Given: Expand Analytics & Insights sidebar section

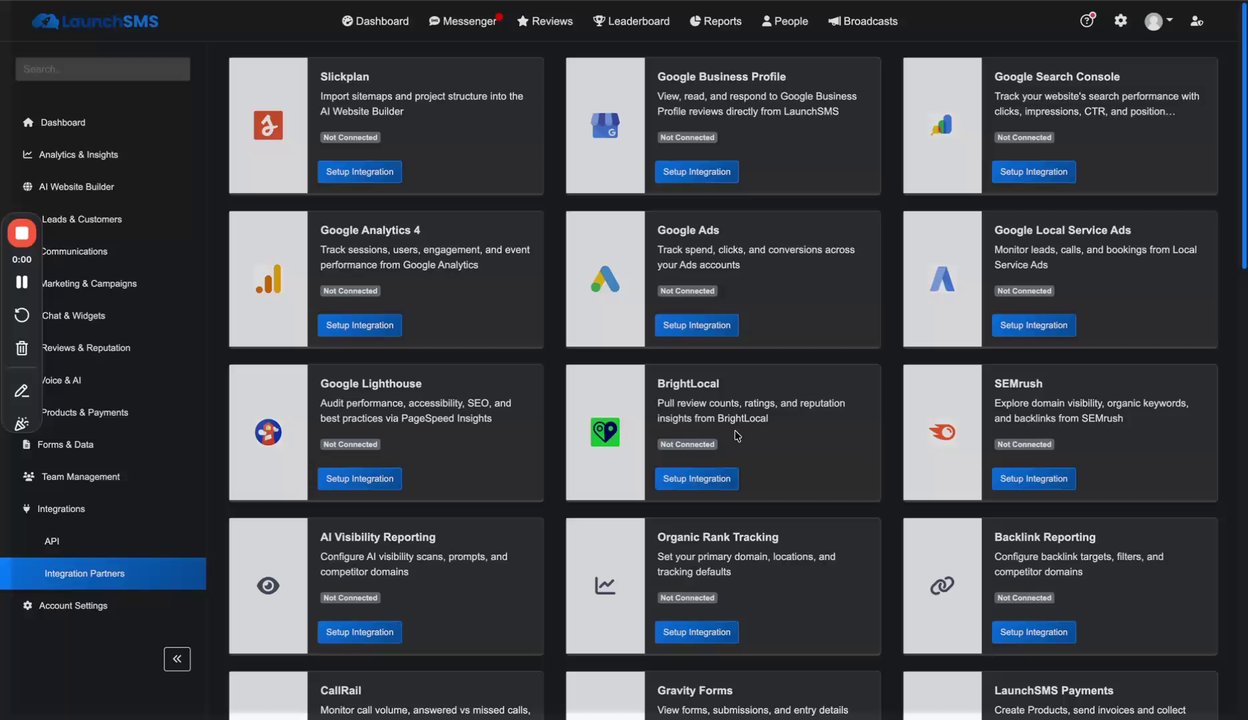Looking at the screenshot, I should coord(103,154).
